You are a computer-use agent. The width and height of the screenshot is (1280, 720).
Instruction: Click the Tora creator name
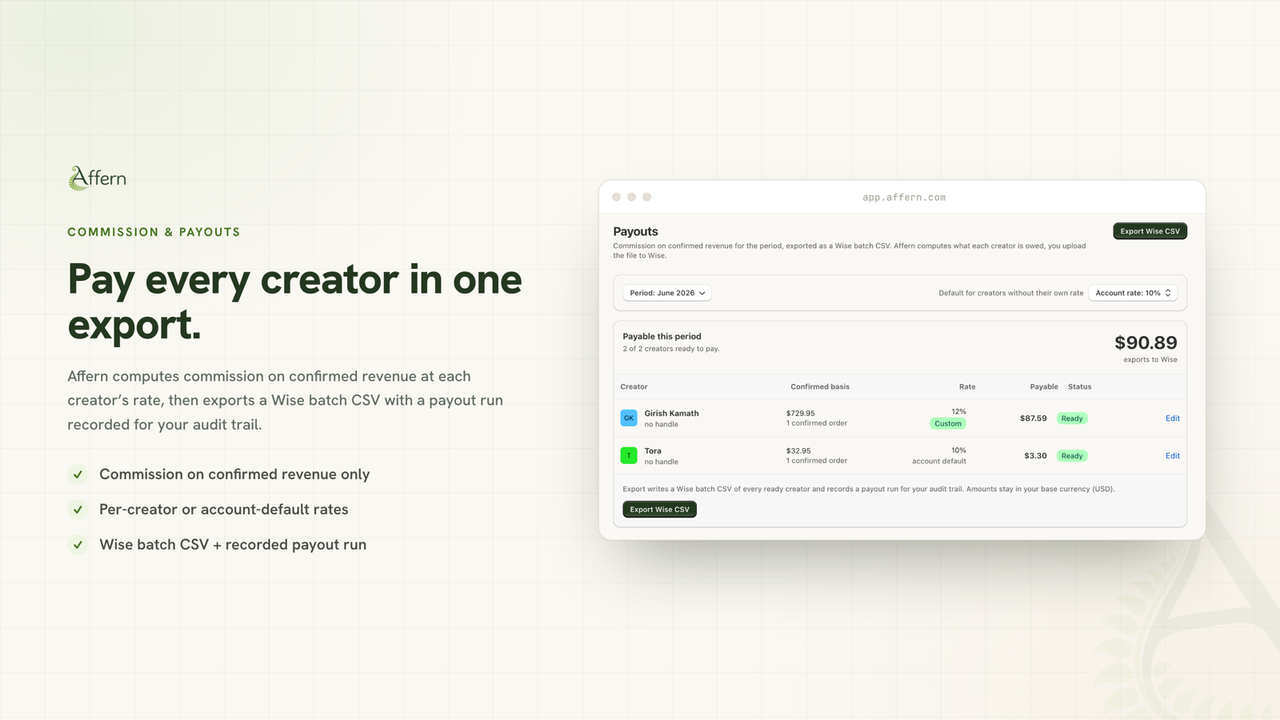pos(653,451)
